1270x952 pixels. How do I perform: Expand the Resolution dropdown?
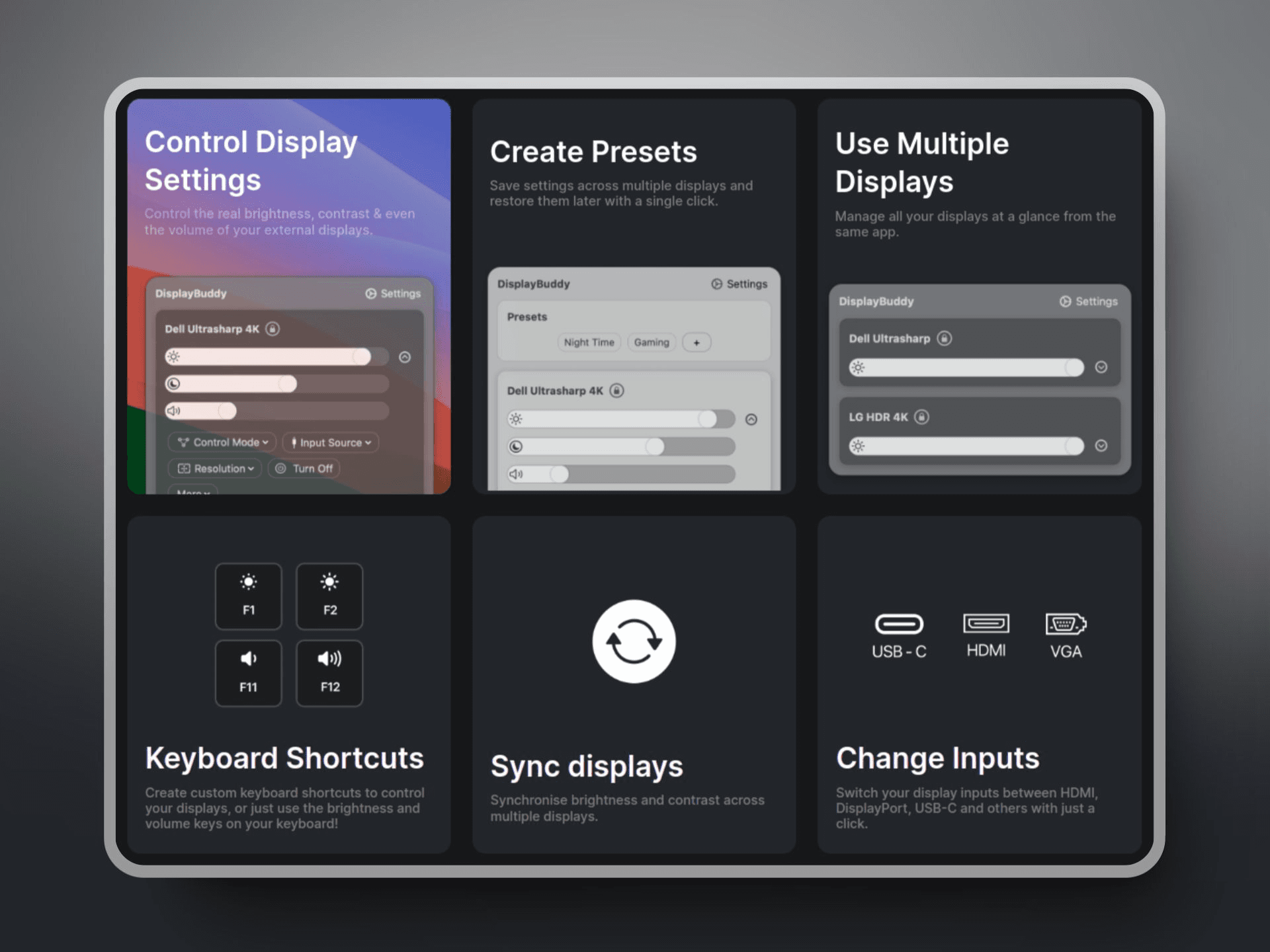(x=216, y=468)
